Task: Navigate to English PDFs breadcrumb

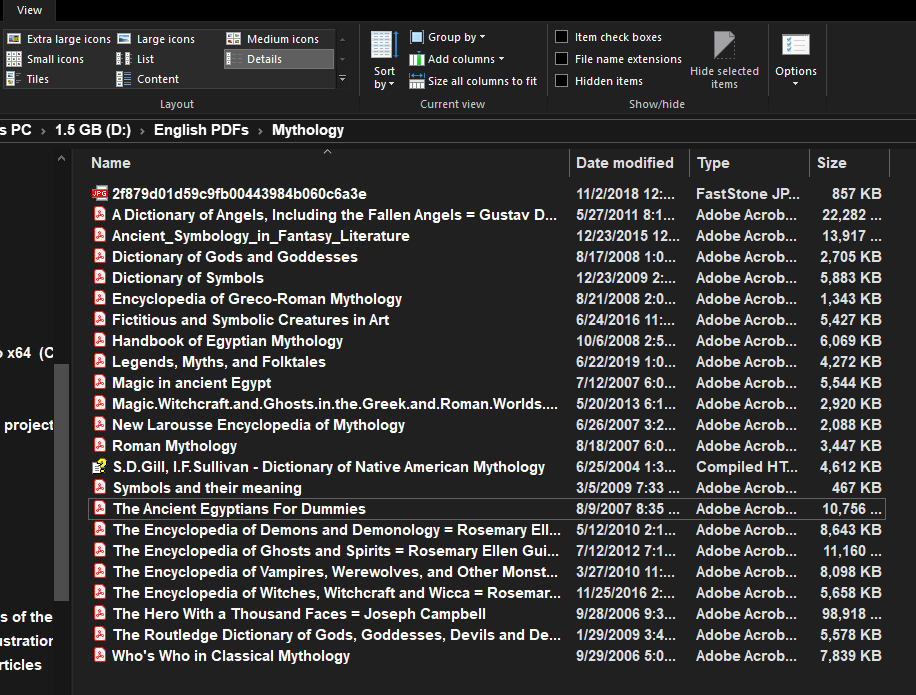Action: click(201, 130)
